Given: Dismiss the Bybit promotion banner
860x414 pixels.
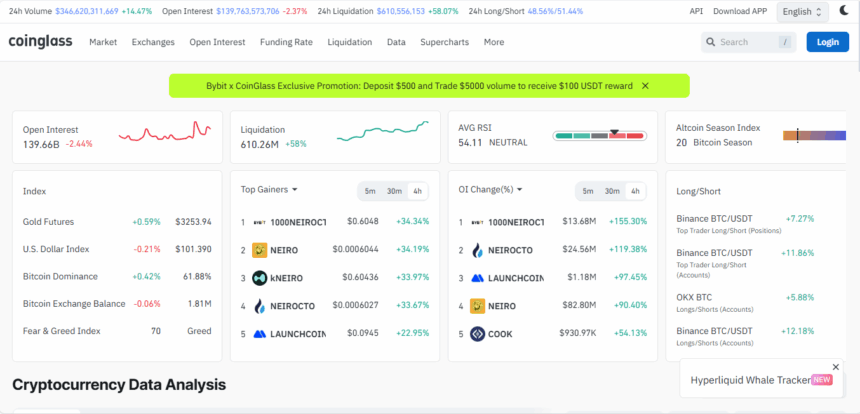Looking at the screenshot, I should 646,86.
